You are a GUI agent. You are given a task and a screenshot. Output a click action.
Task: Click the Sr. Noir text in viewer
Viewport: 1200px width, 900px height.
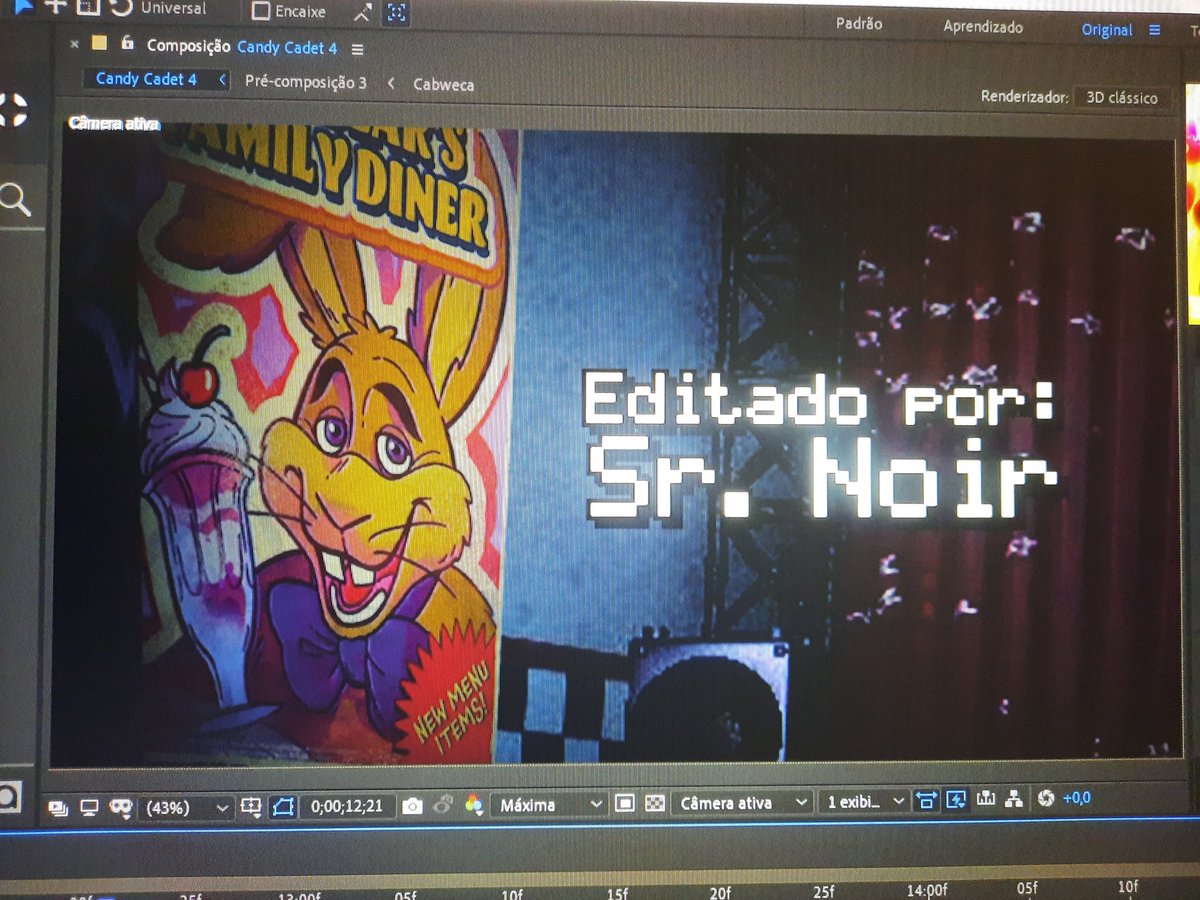821,478
